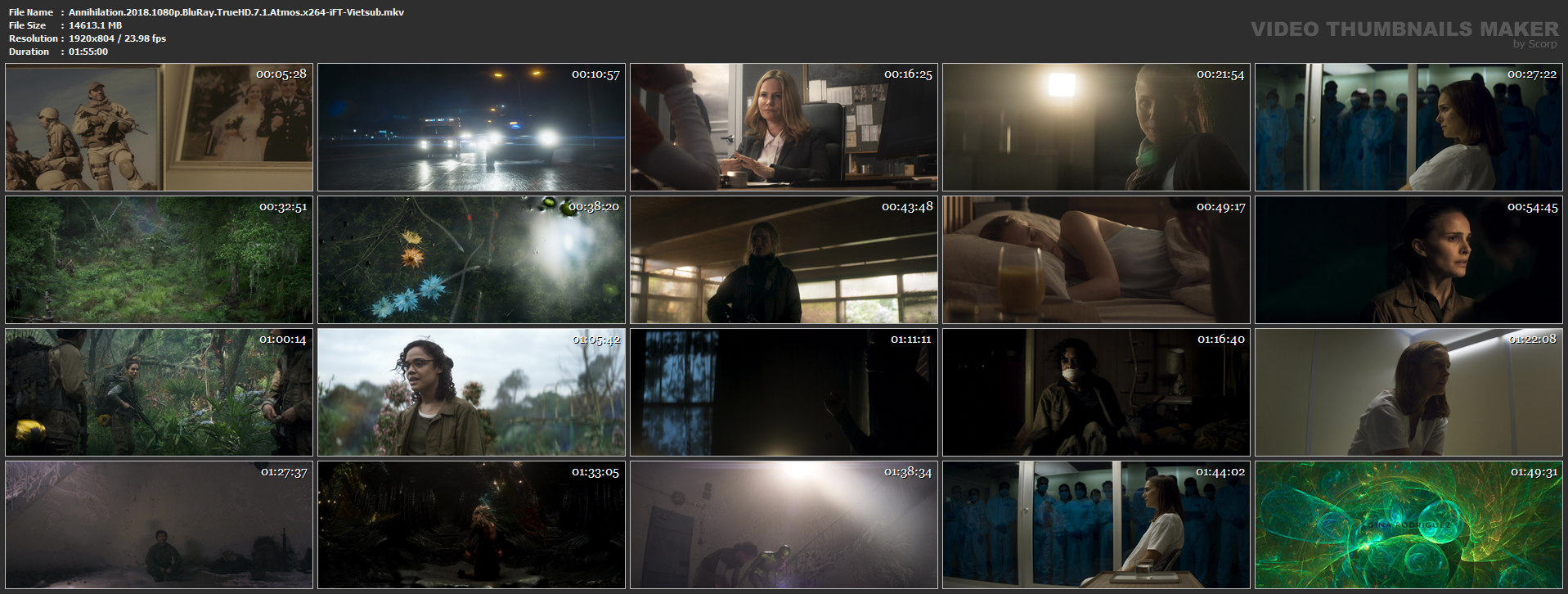This screenshot has width=1568, height=594.
Task: Select the Annihilation .mkv file name text
Action: [236, 12]
